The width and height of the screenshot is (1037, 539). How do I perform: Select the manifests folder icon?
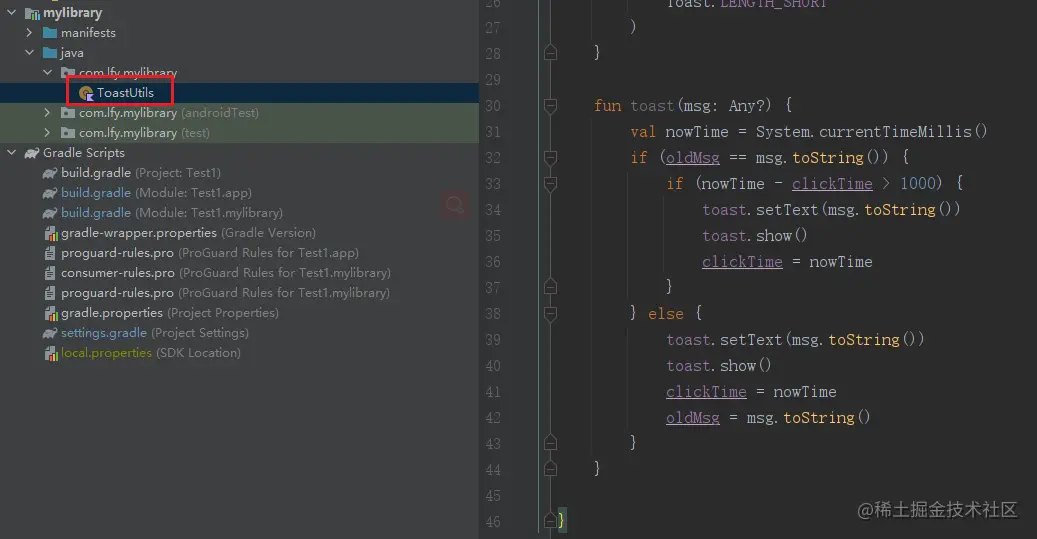[x=50, y=32]
